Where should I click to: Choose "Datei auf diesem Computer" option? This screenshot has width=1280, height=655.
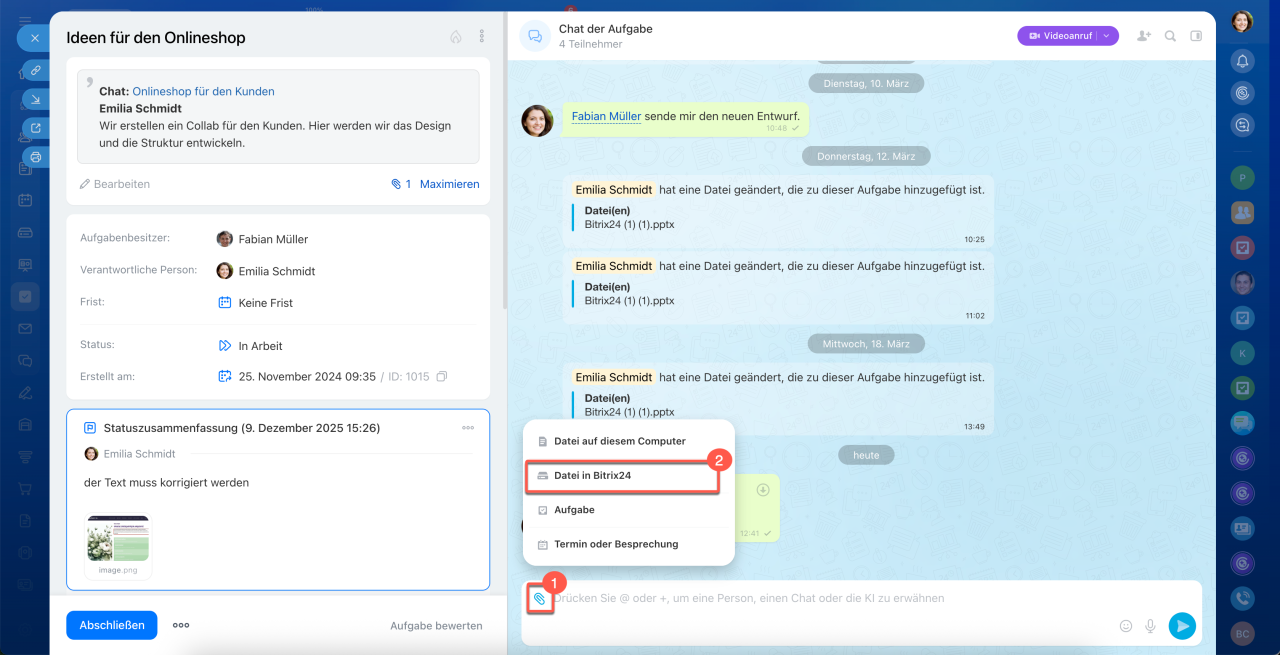(x=619, y=441)
